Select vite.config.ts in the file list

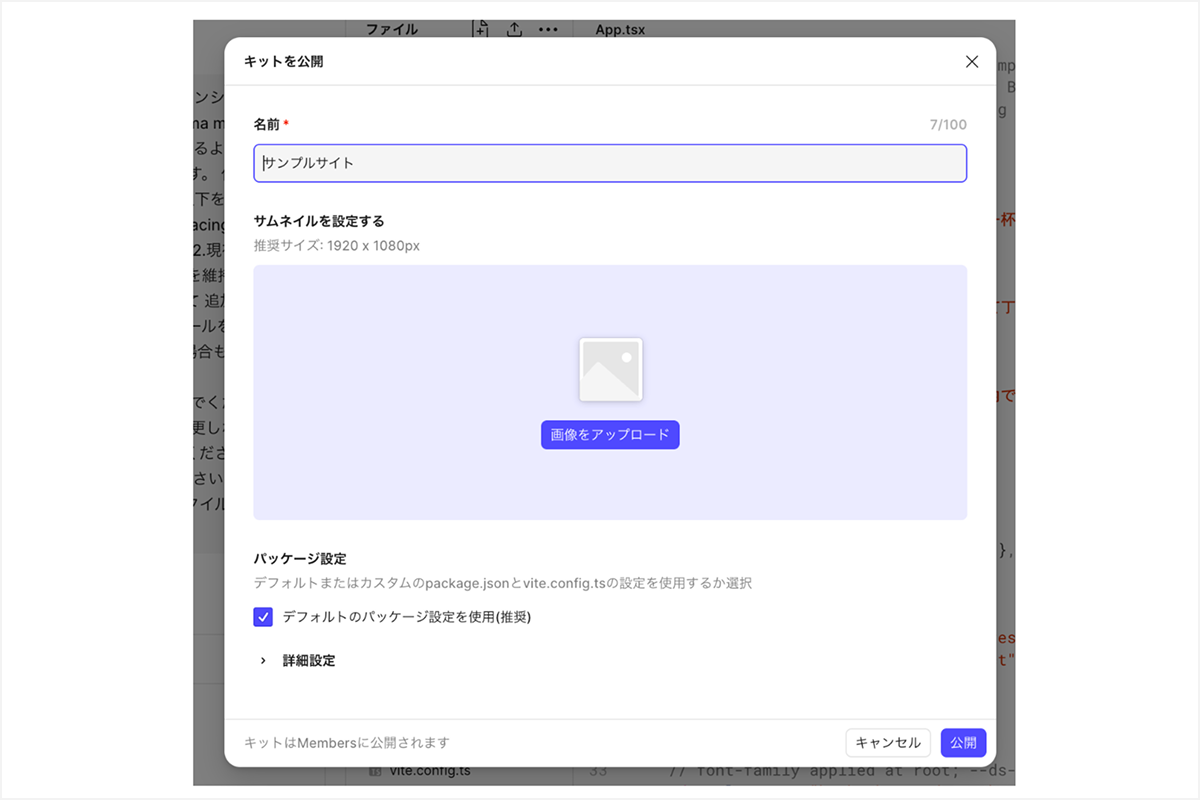[428, 771]
